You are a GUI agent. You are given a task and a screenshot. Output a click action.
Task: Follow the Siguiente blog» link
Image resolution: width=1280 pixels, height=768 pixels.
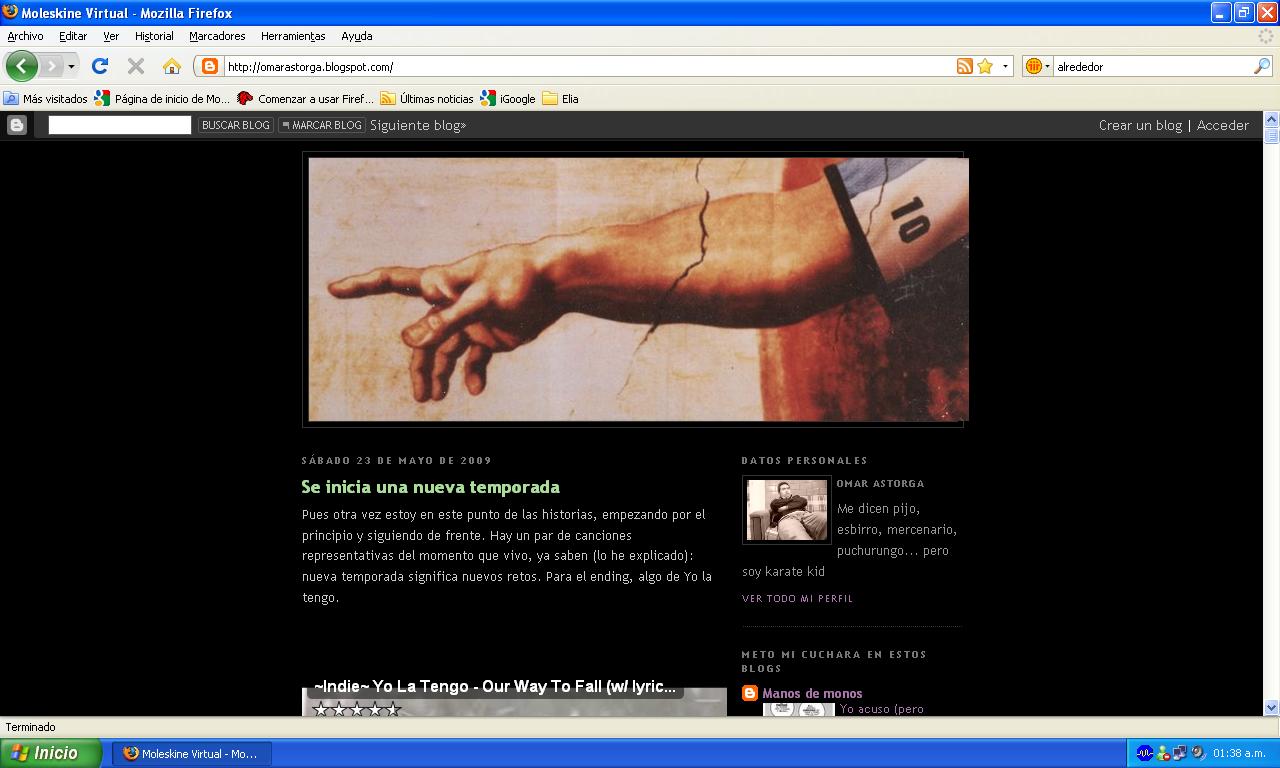tap(418, 125)
